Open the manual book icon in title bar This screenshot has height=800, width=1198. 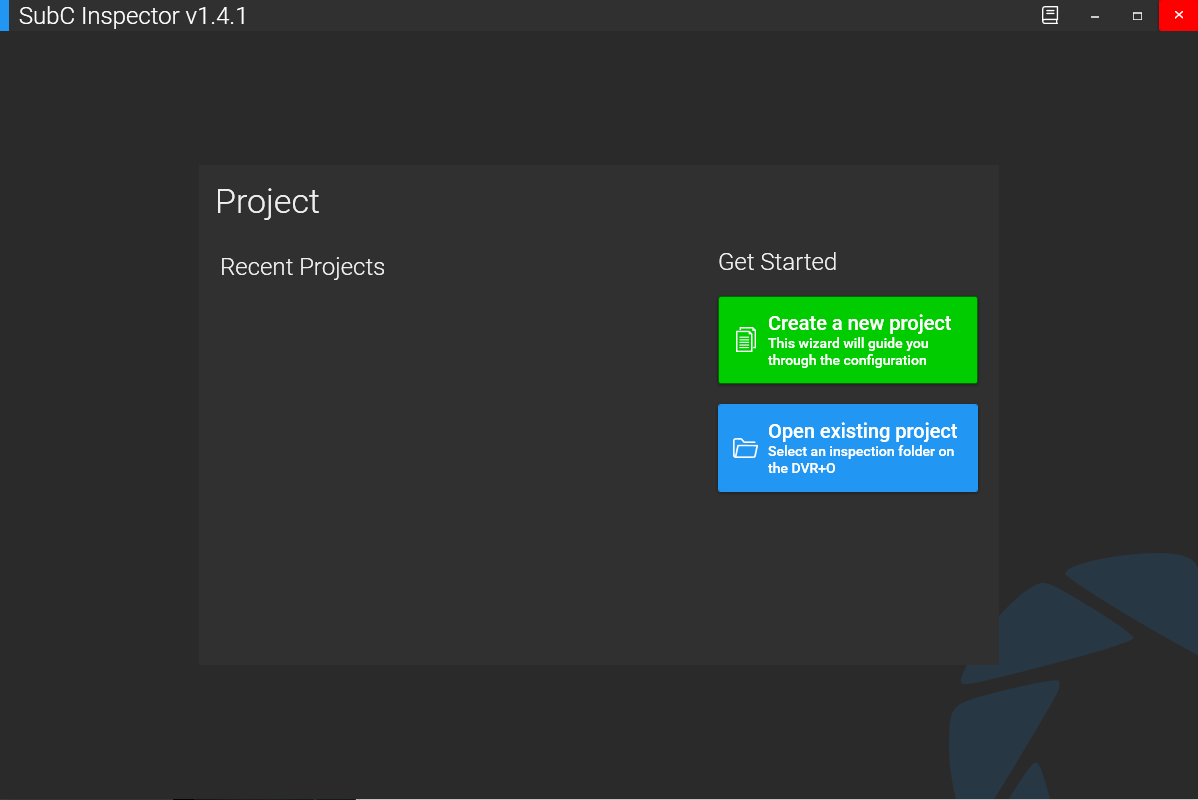tap(1050, 16)
